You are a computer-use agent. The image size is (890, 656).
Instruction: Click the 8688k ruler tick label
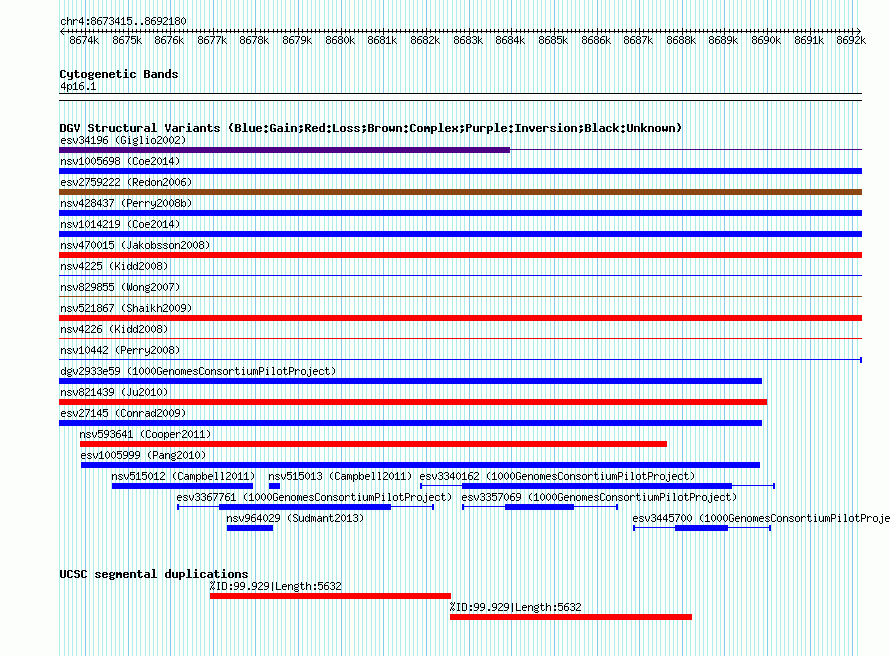pos(681,40)
